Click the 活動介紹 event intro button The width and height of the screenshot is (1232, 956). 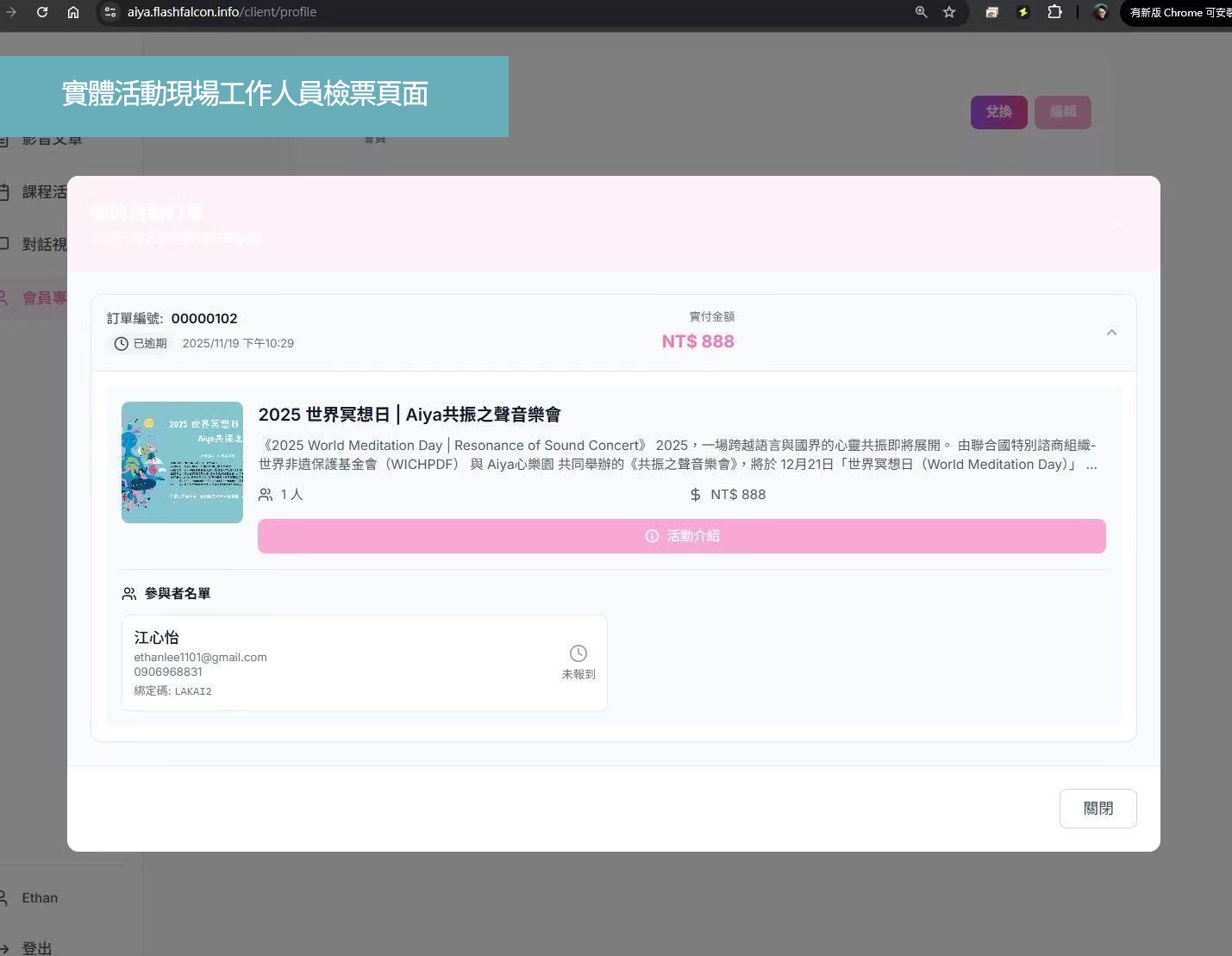coord(681,536)
